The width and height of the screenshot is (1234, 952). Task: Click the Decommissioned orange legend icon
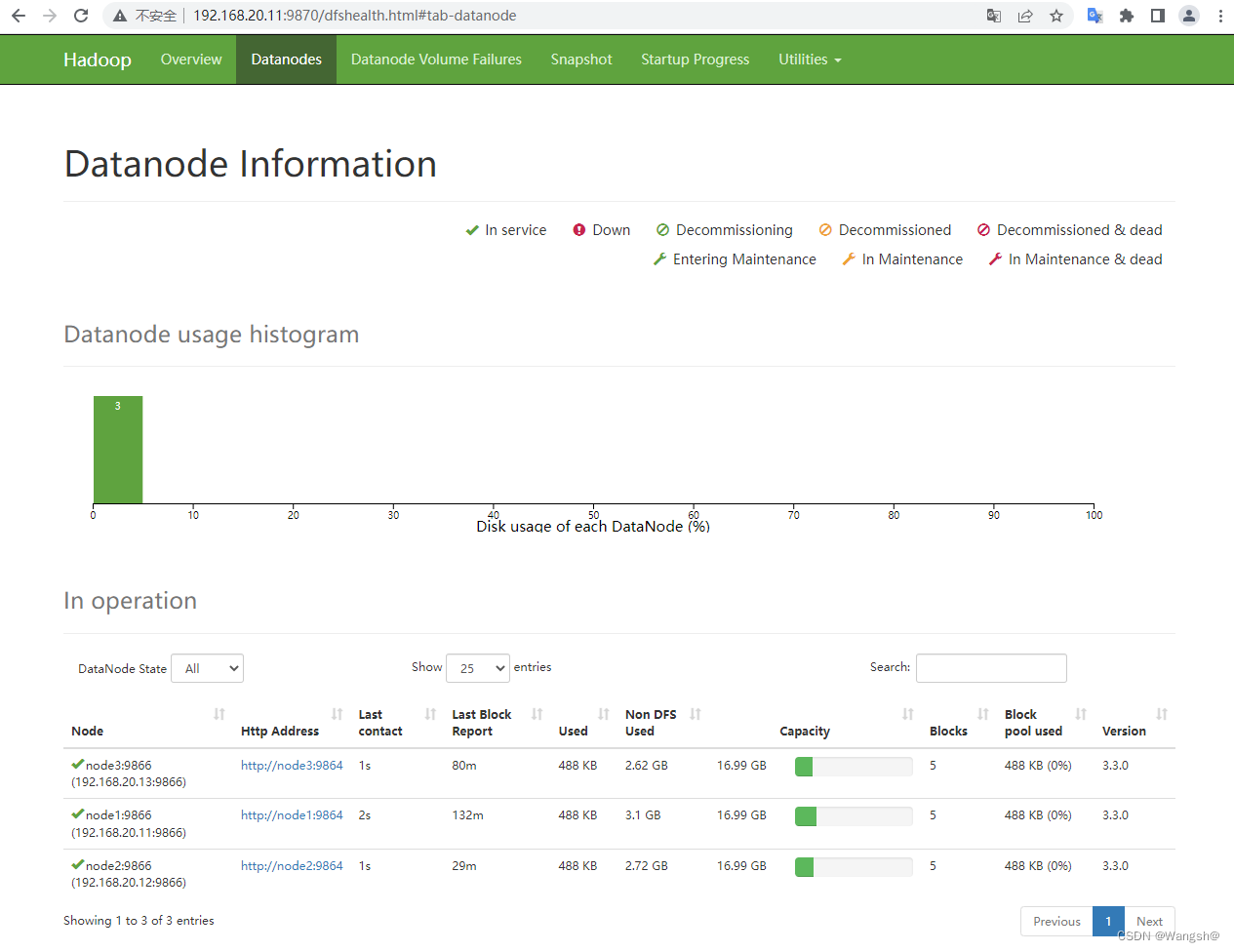pos(825,230)
